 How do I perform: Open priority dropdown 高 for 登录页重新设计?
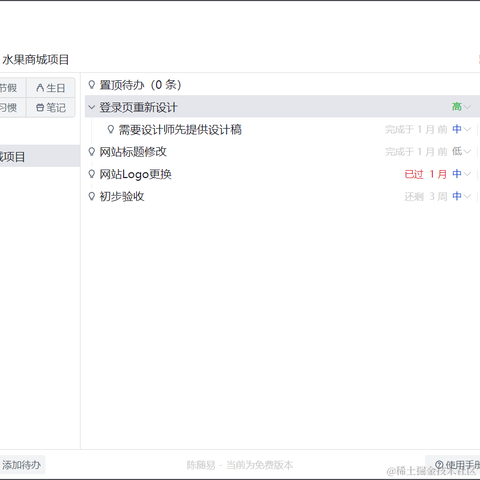461,107
